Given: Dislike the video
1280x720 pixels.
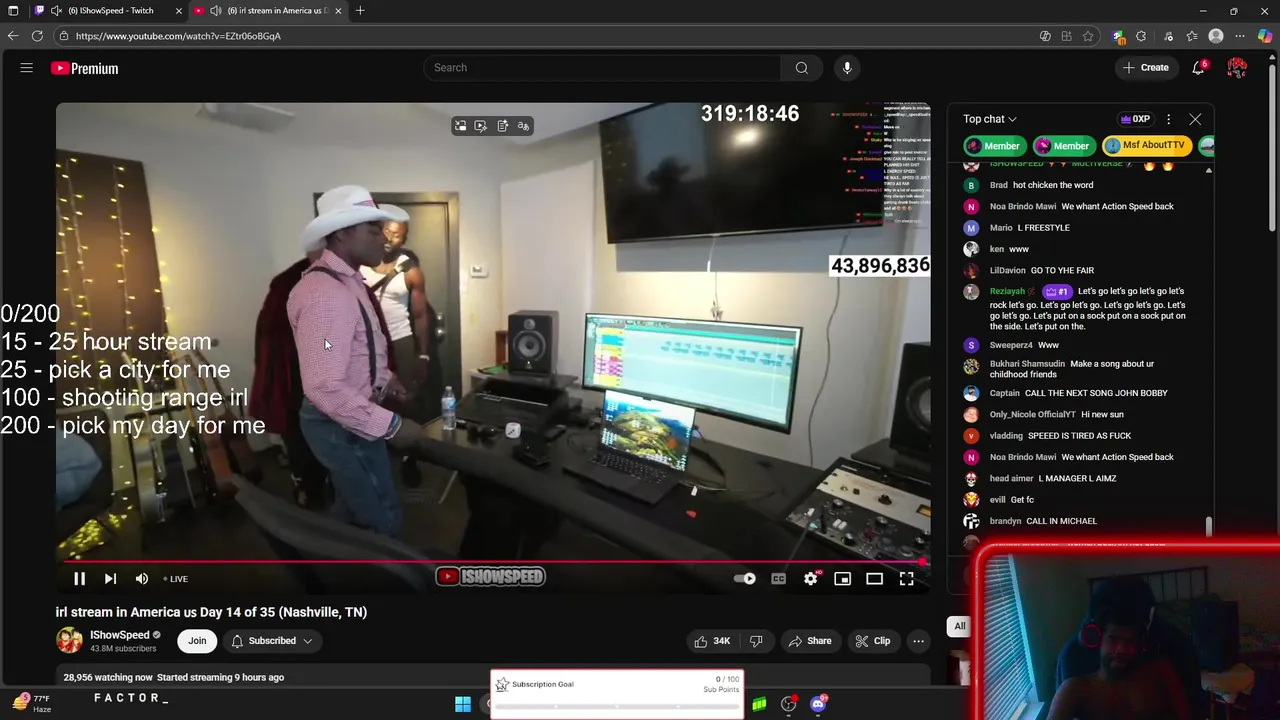Looking at the screenshot, I should 756,641.
